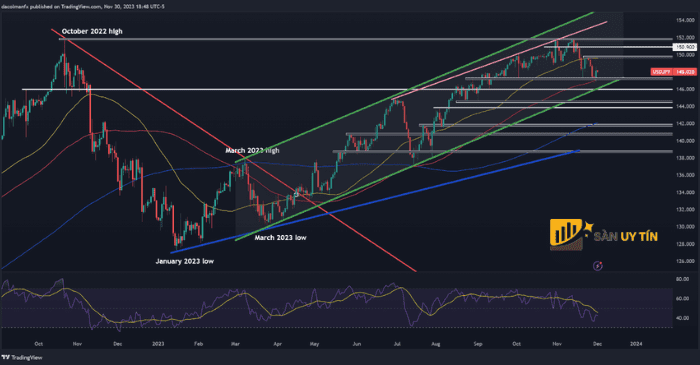Click the 60.00 RSI scale label
The image size is (700, 365).
[x=682, y=299]
